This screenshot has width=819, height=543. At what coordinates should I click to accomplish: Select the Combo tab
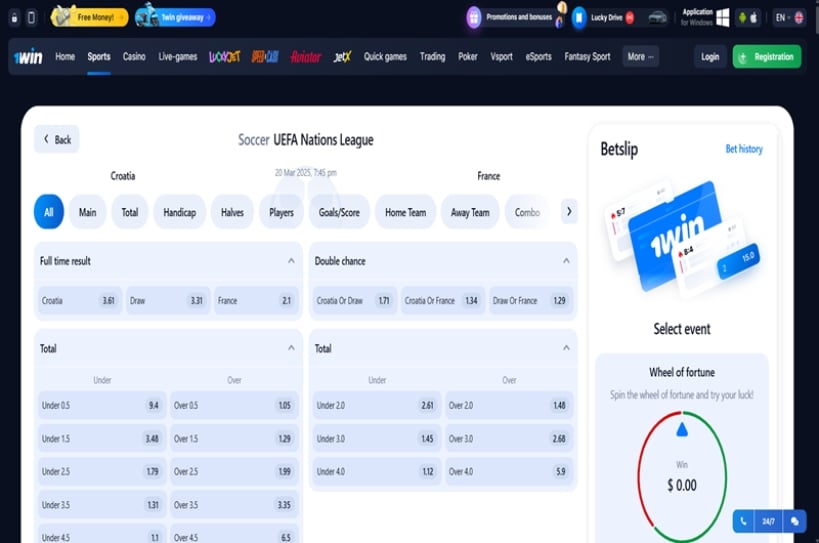coord(527,212)
